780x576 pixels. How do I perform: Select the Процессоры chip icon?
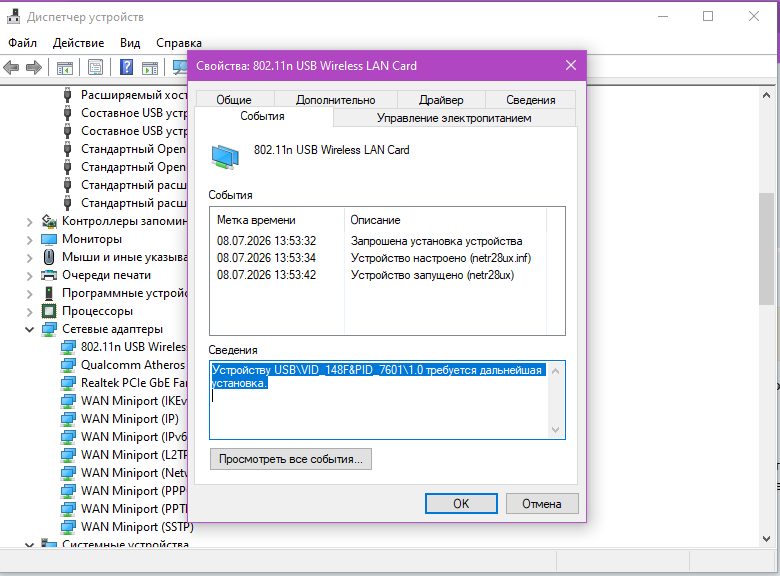49,311
